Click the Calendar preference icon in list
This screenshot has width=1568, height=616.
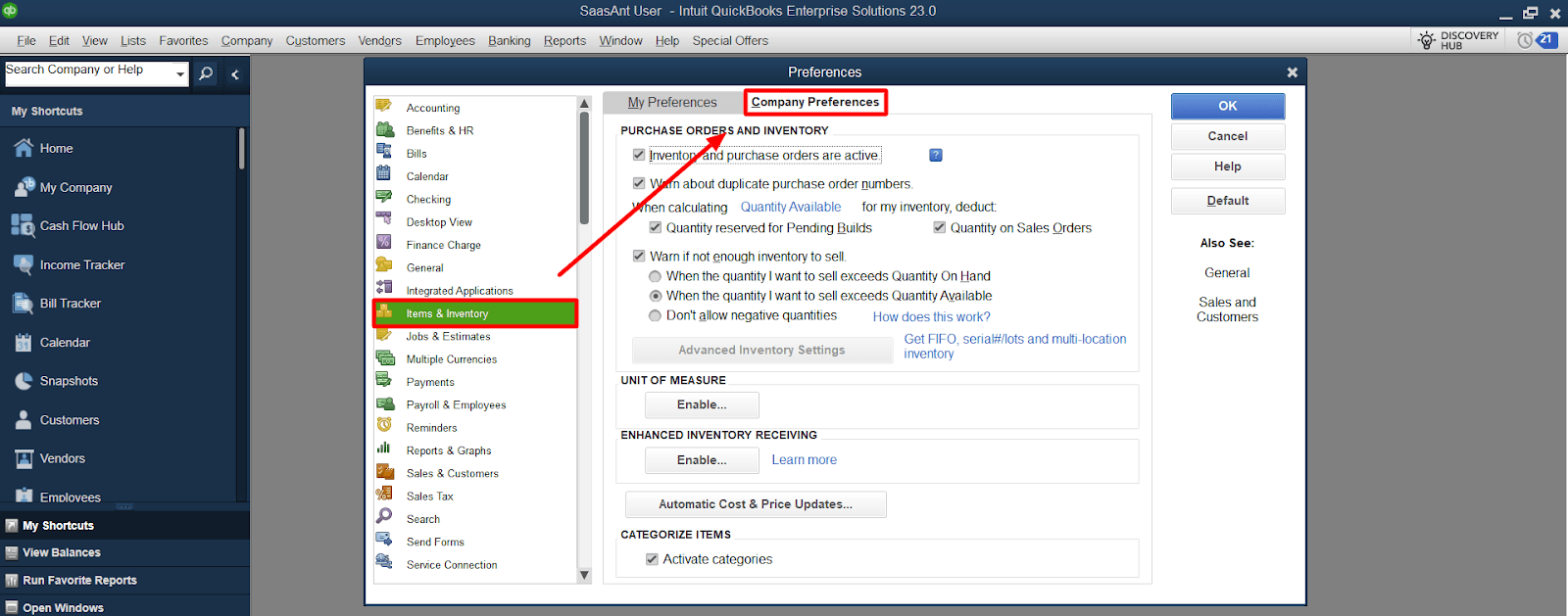(x=384, y=173)
